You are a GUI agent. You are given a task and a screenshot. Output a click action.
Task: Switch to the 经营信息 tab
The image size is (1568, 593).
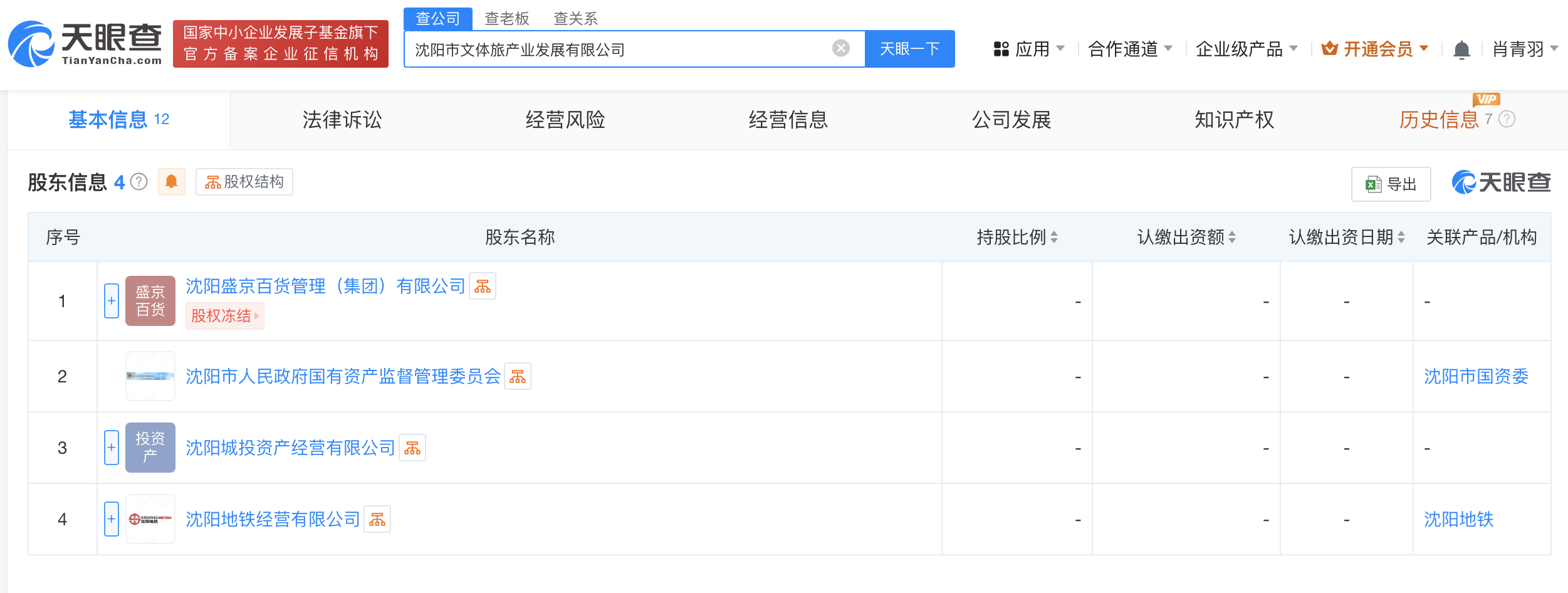coord(788,120)
